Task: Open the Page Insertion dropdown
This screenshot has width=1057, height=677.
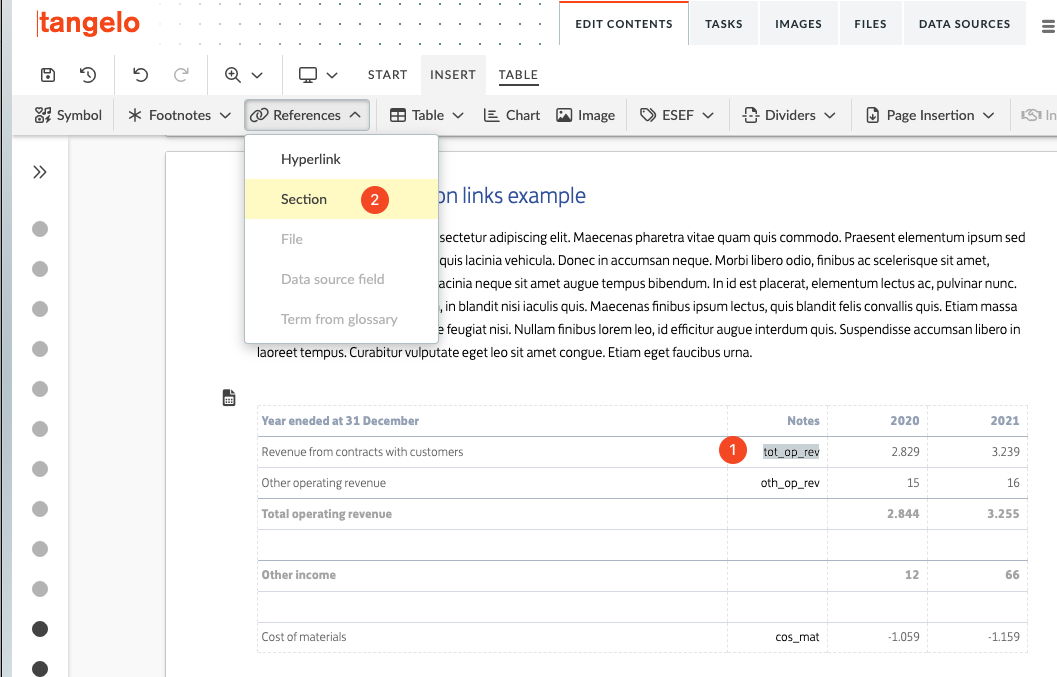Action: click(x=930, y=115)
